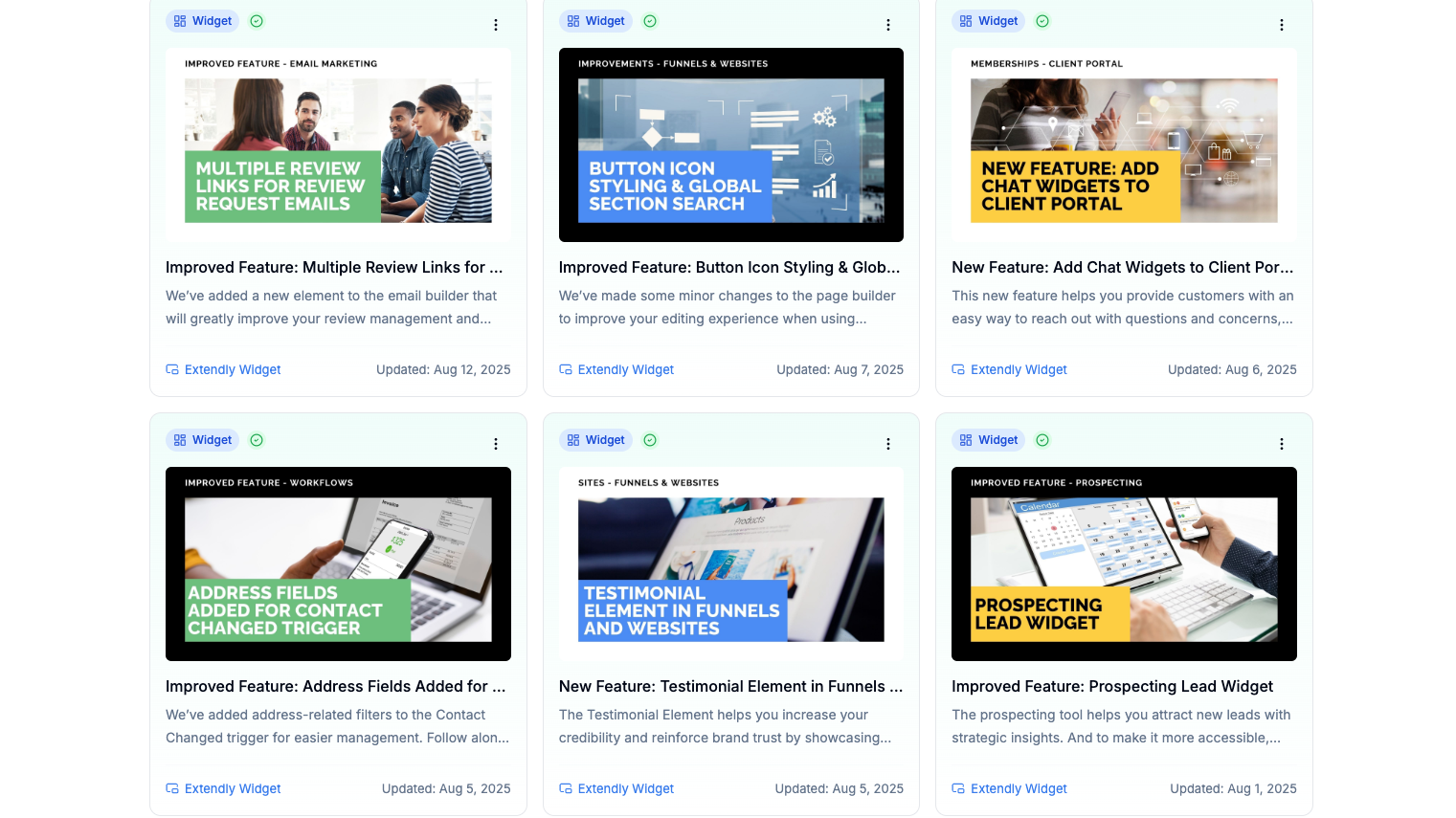Viewport: 1456px width, 818px height.
Task: Click green check icon on Address Fields card
Action: [x=257, y=440]
